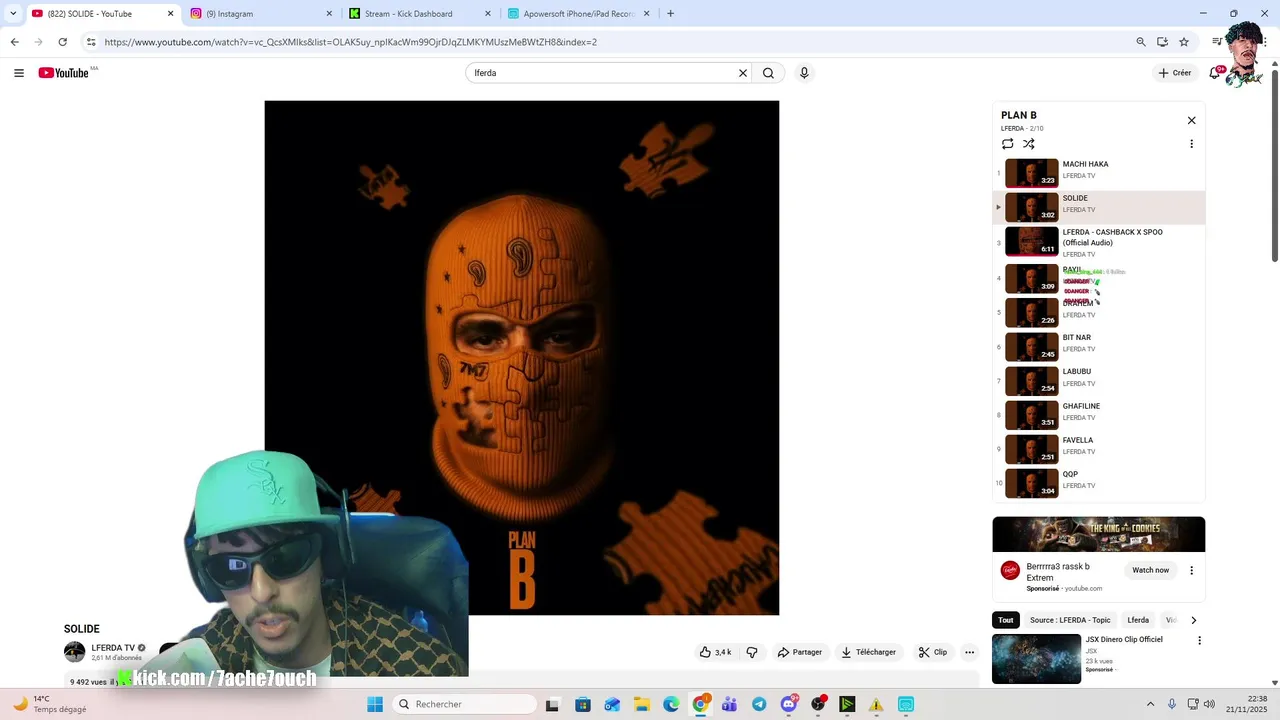Close the PLAN B playlist panel
The width and height of the screenshot is (1280, 720).
[1191, 120]
